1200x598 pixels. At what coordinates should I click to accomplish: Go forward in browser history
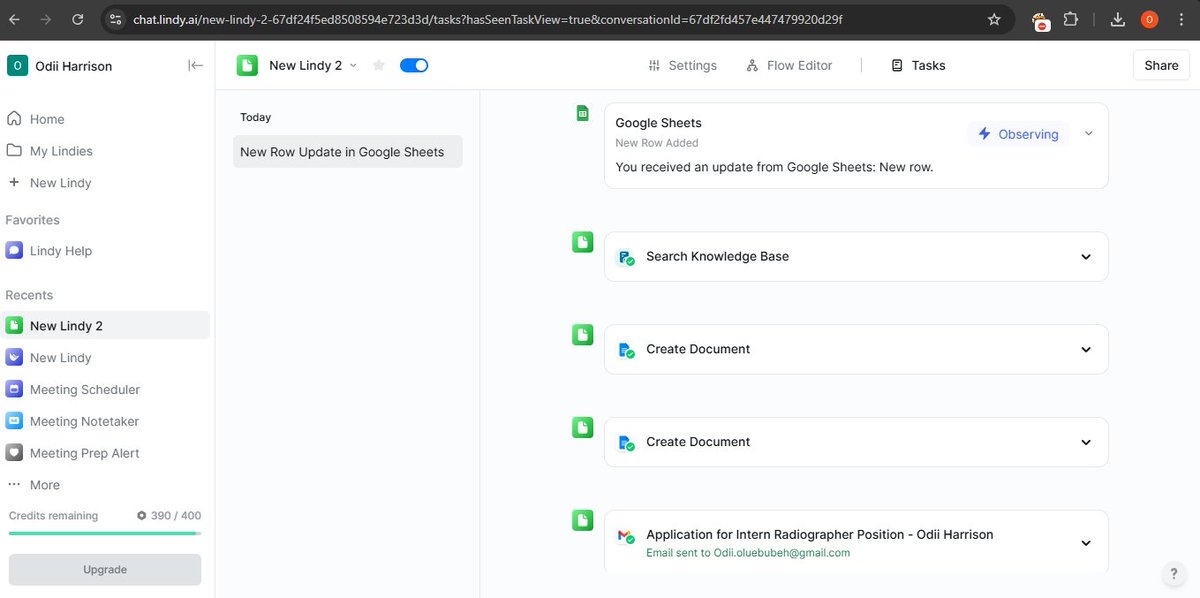pyautogui.click(x=47, y=19)
